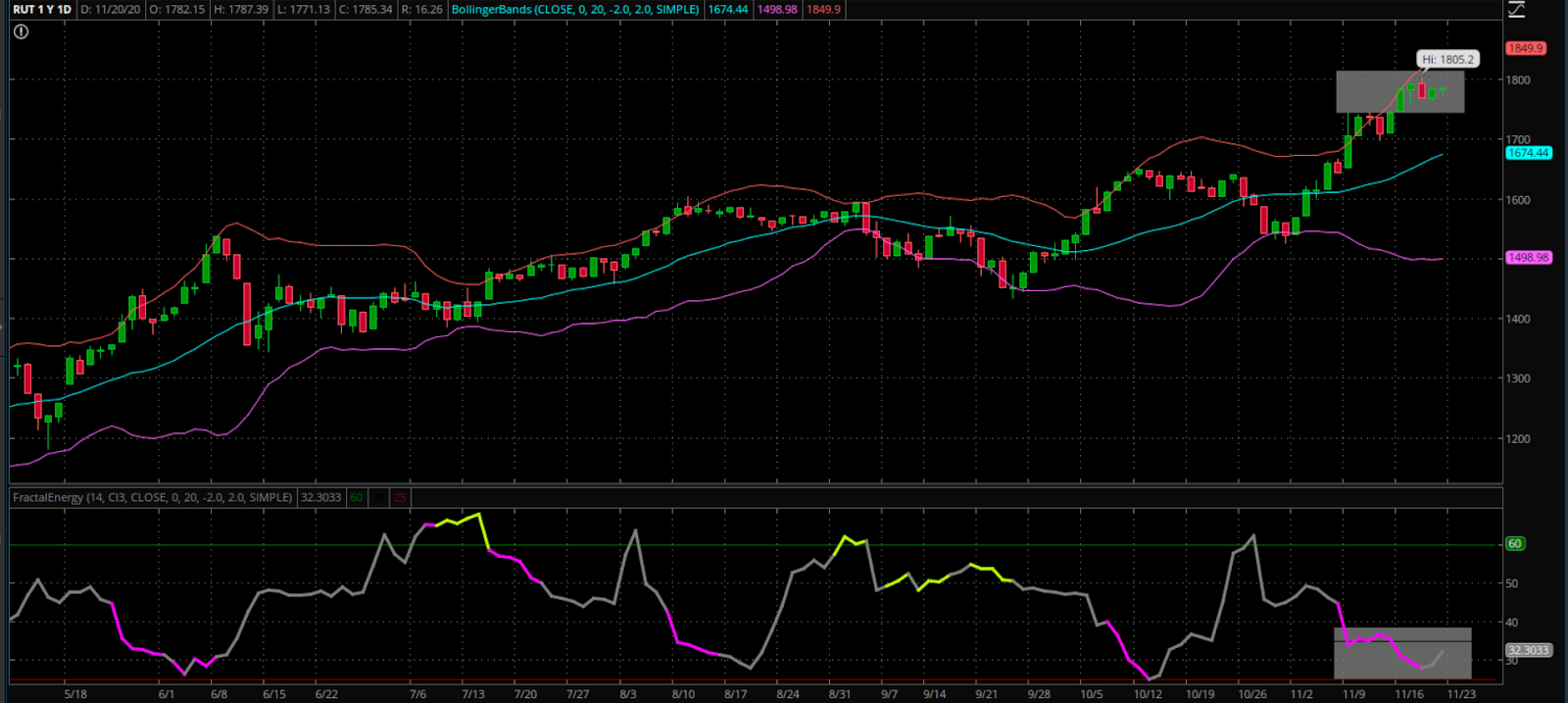
Task: Click the 6/1 date on time axis
Action: 167,694
